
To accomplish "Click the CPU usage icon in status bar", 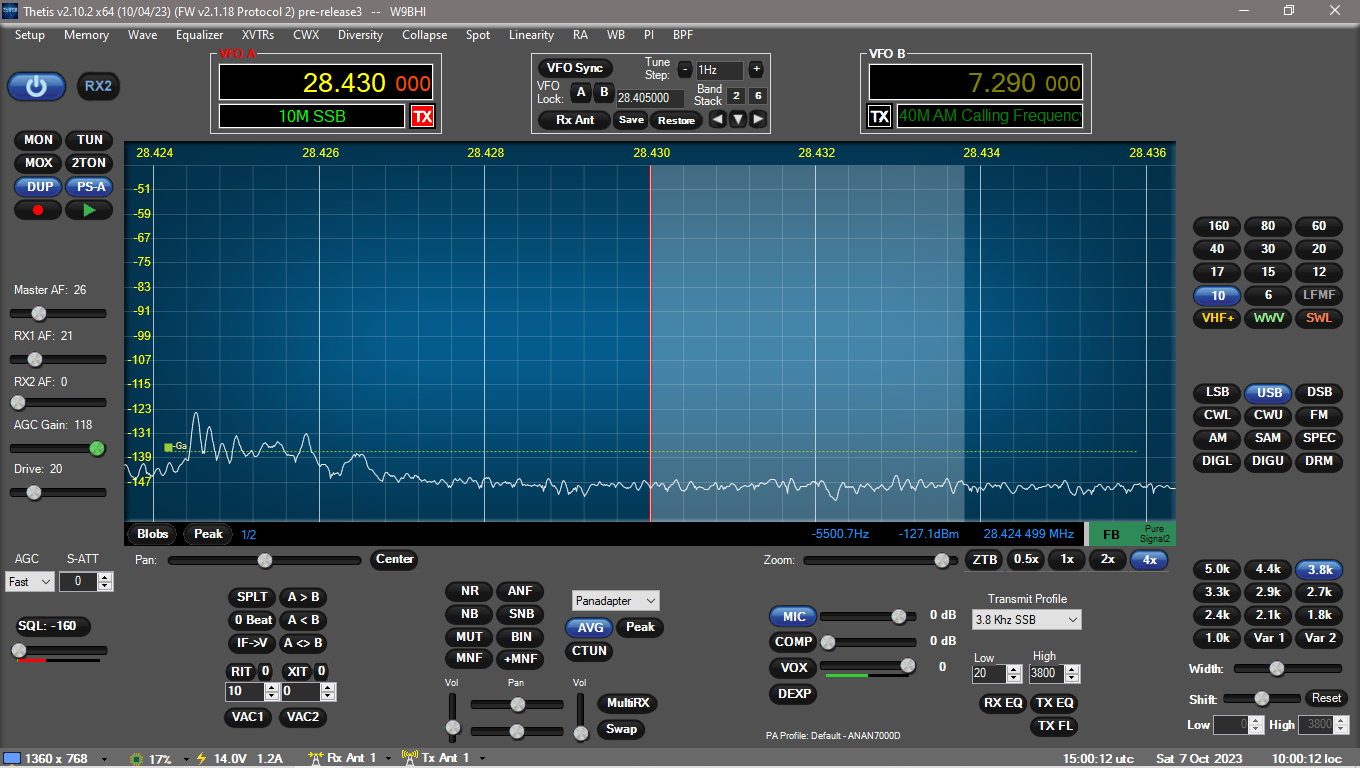I will point(137,758).
